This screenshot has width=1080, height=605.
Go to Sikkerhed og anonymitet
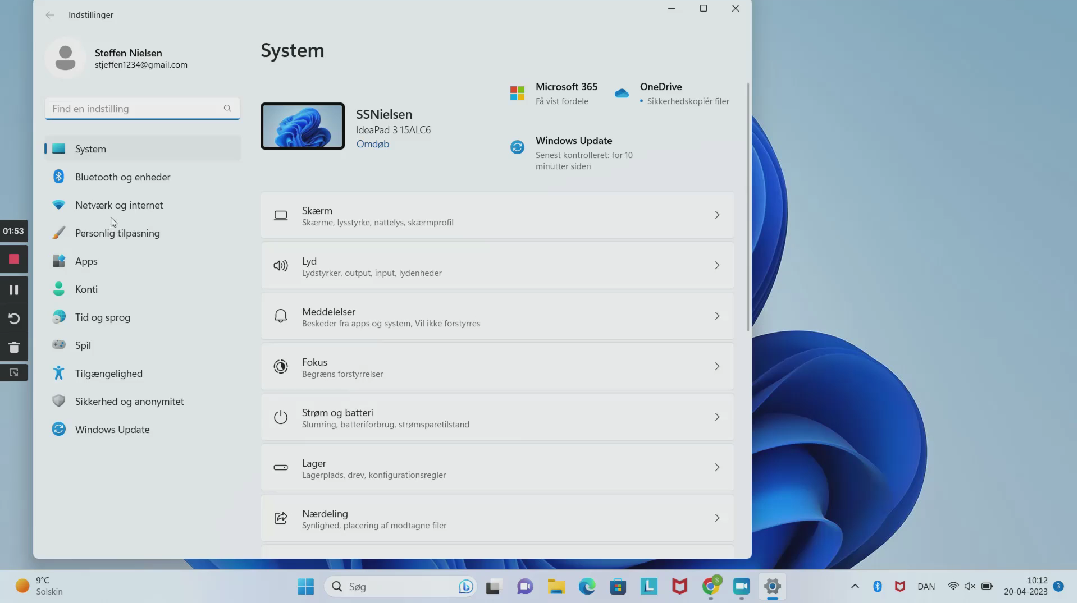[128, 401]
